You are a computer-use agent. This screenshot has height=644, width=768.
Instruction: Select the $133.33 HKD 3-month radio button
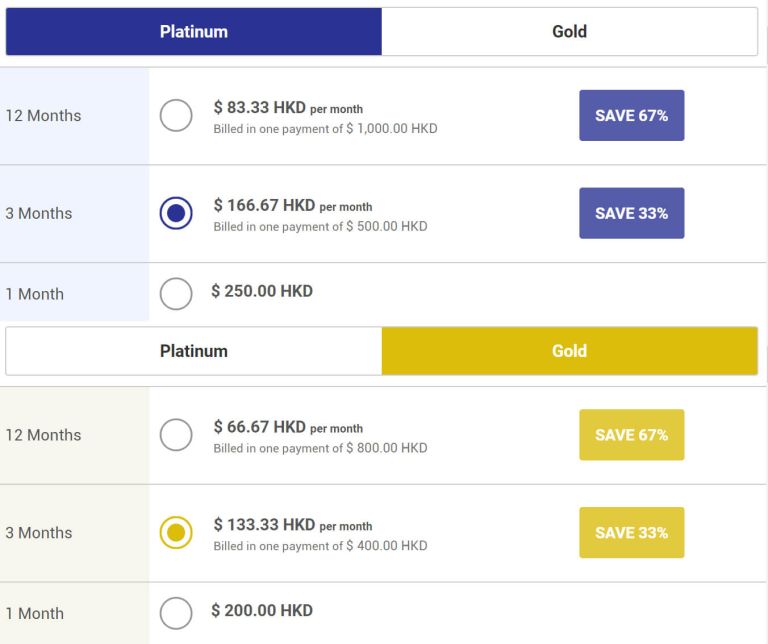pyautogui.click(x=176, y=533)
